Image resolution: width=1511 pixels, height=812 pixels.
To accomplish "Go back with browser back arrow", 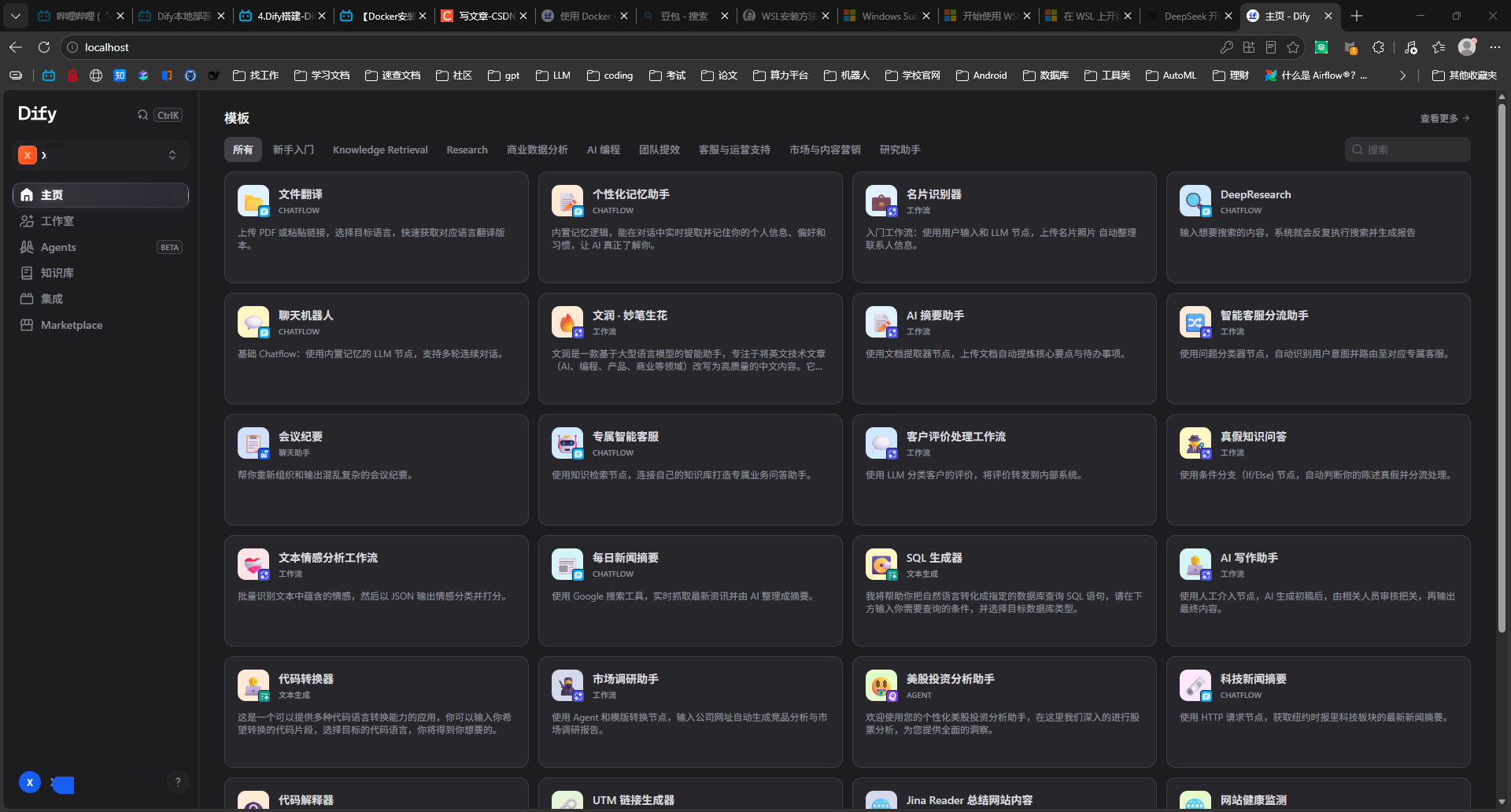I will [x=16, y=47].
